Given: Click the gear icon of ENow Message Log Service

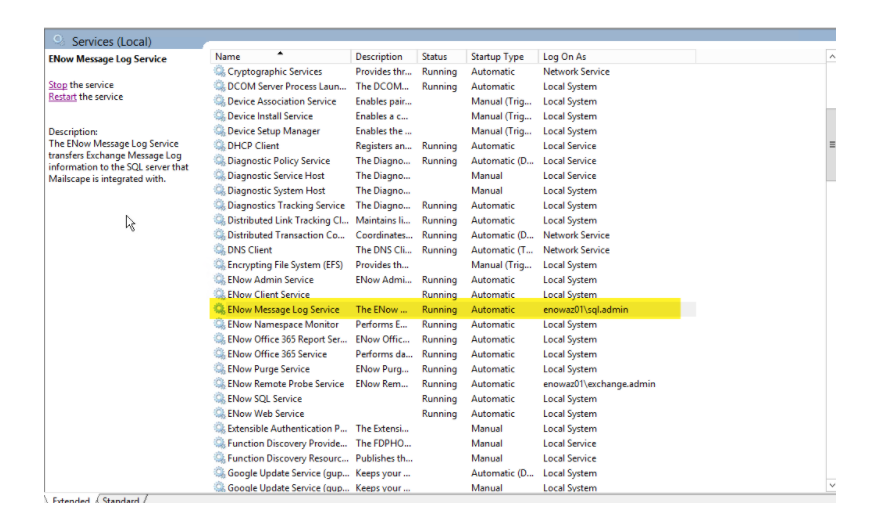Looking at the screenshot, I should (219, 309).
